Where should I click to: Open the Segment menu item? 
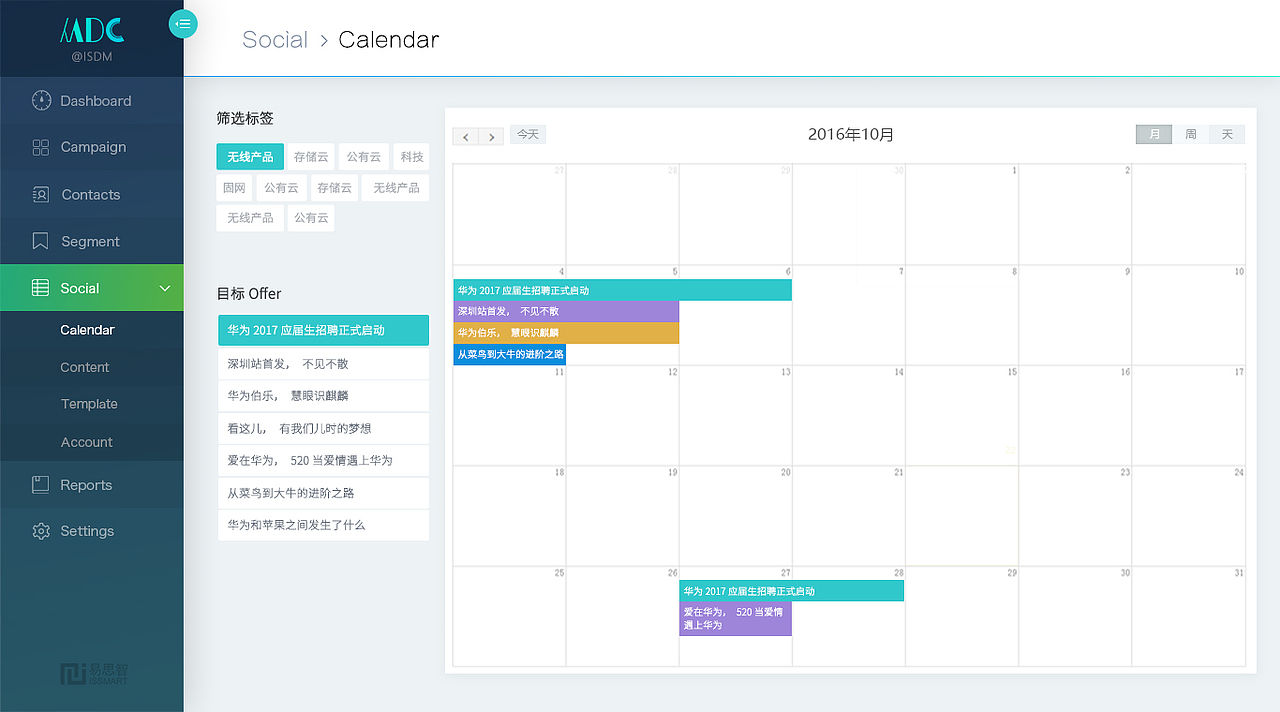pyautogui.click(x=92, y=241)
